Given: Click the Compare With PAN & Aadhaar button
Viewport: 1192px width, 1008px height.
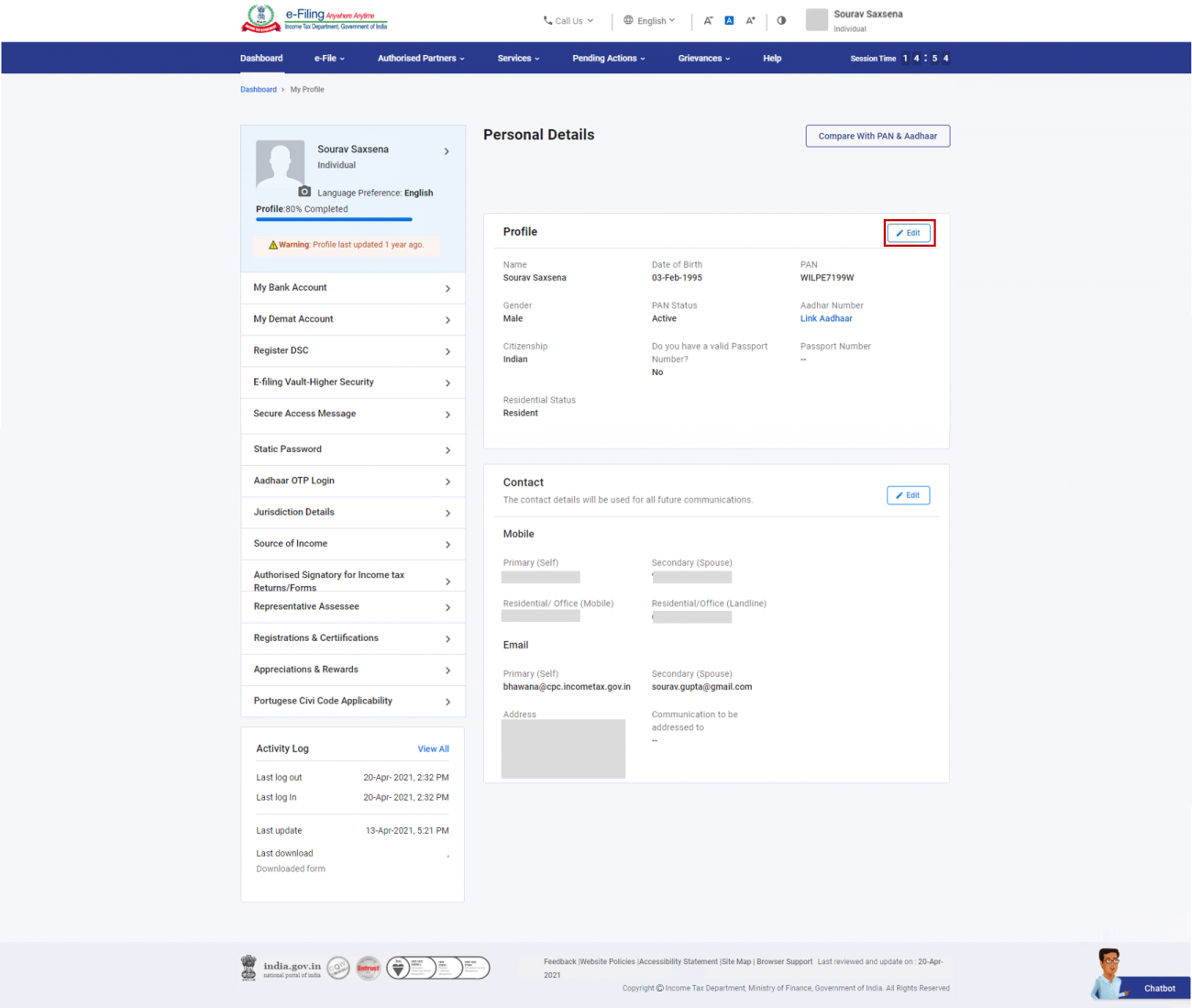Looking at the screenshot, I should [877, 135].
